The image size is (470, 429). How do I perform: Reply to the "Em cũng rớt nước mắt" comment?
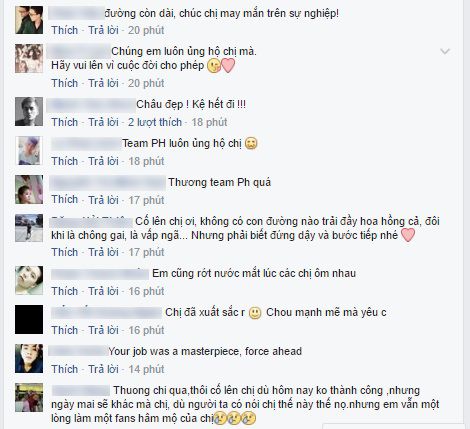coord(103,291)
